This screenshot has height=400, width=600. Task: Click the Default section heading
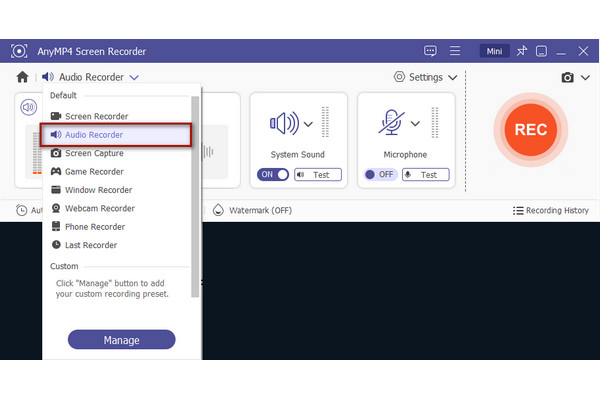[63, 95]
